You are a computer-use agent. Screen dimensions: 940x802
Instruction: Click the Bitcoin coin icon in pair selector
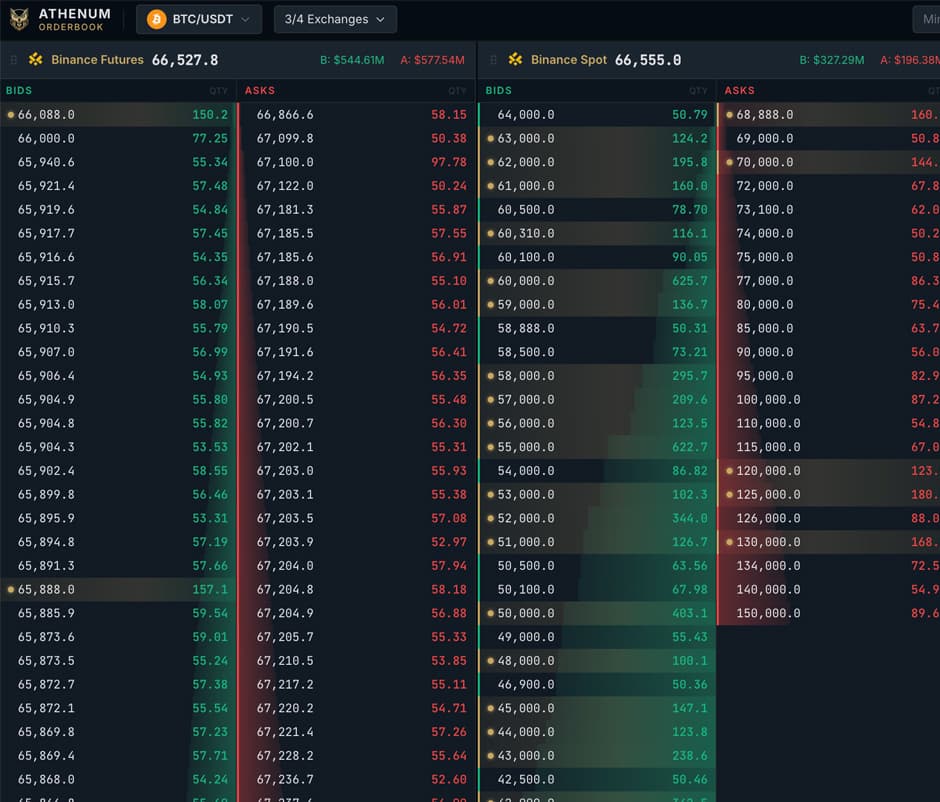pos(156,19)
